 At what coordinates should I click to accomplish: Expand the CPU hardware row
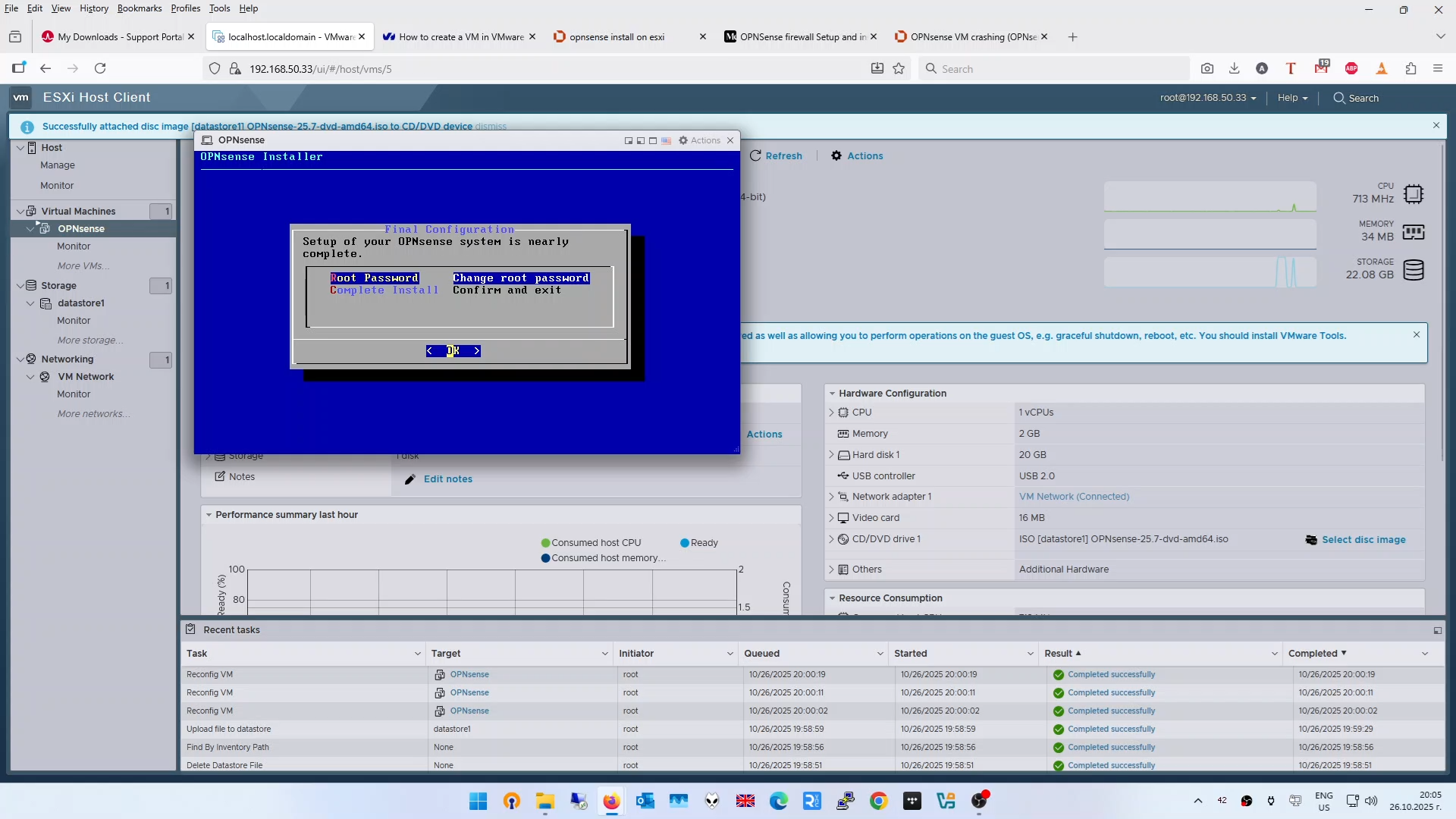pyautogui.click(x=831, y=413)
